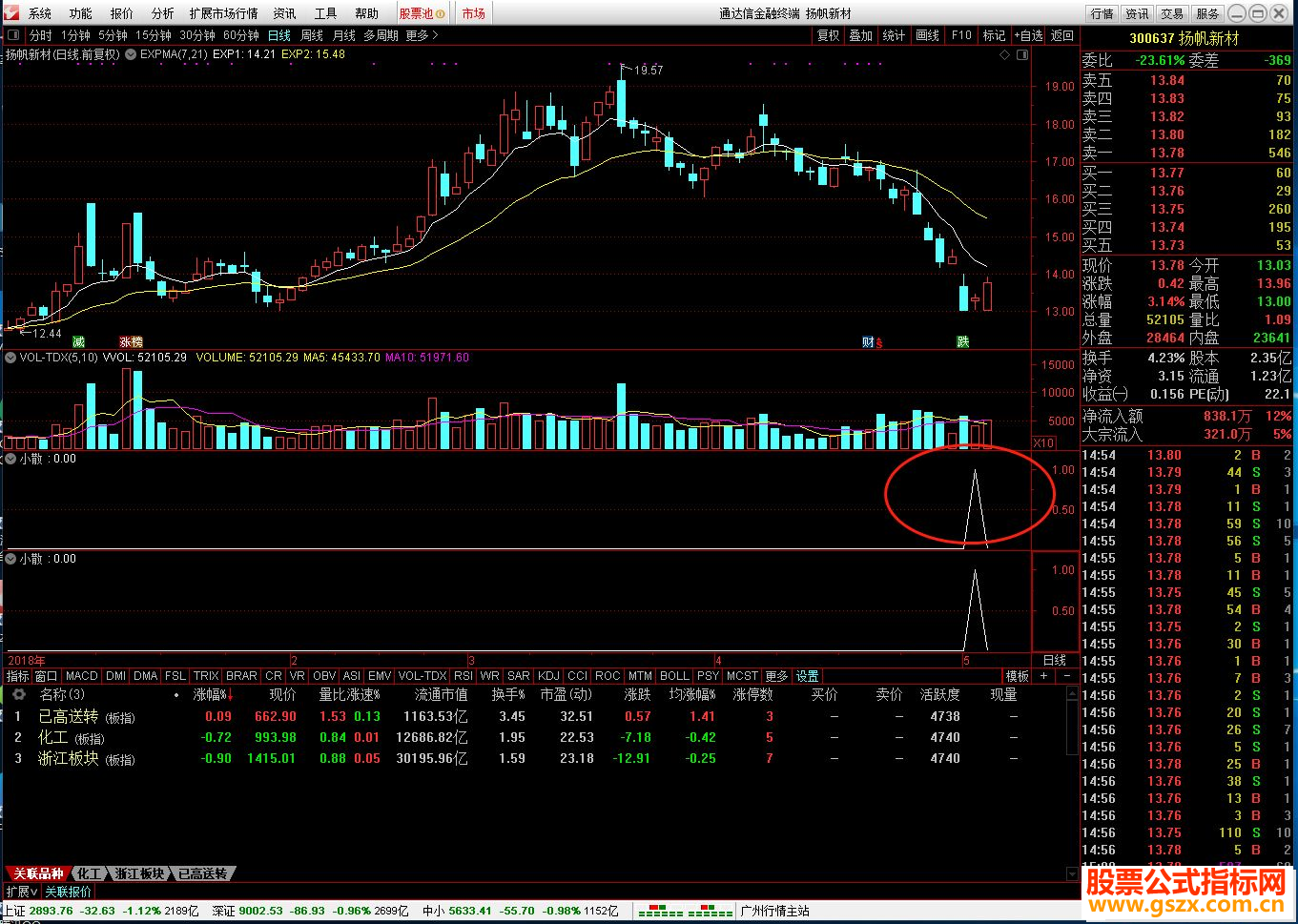Click the 行情 button at top right
Image resolution: width=1298 pixels, height=924 pixels.
(1102, 13)
